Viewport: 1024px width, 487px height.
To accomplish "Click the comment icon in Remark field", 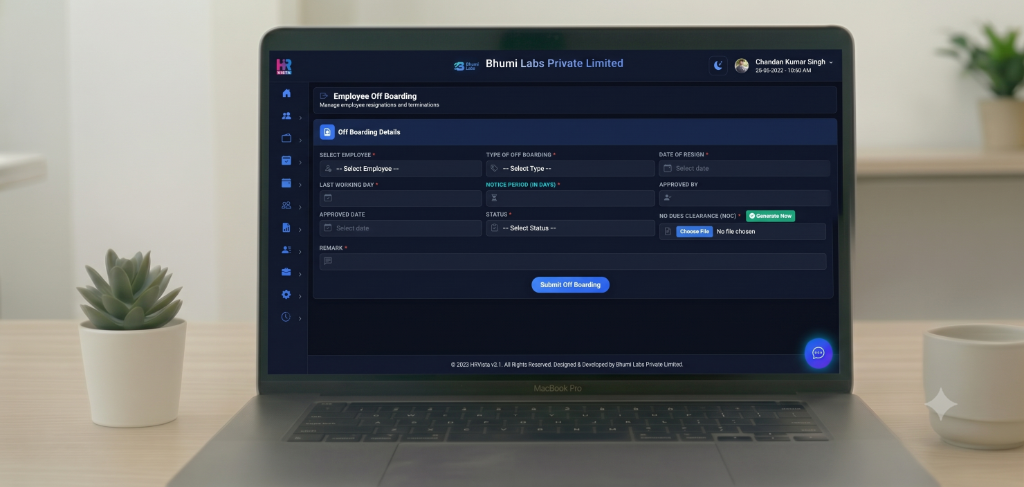I will tap(328, 261).
